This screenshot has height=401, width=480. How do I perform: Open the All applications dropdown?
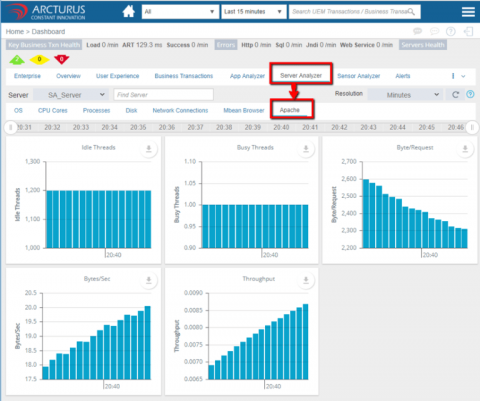click(180, 12)
